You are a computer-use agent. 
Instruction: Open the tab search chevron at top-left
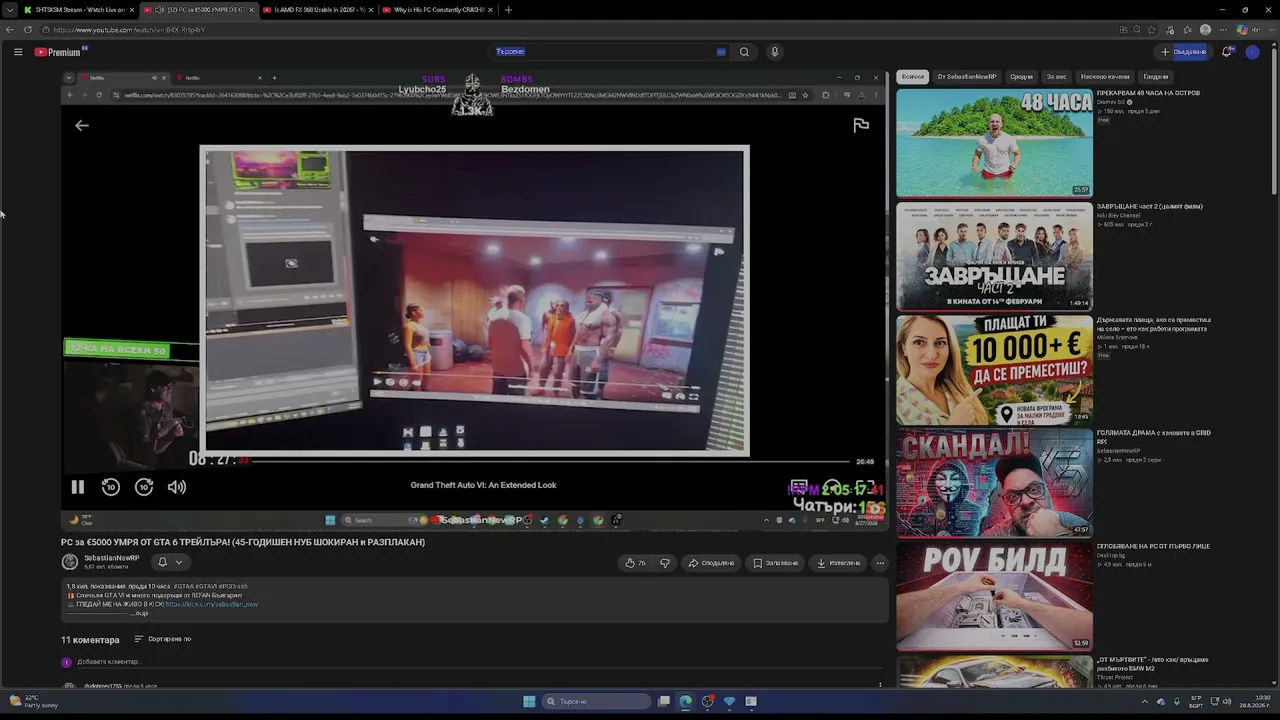point(9,10)
